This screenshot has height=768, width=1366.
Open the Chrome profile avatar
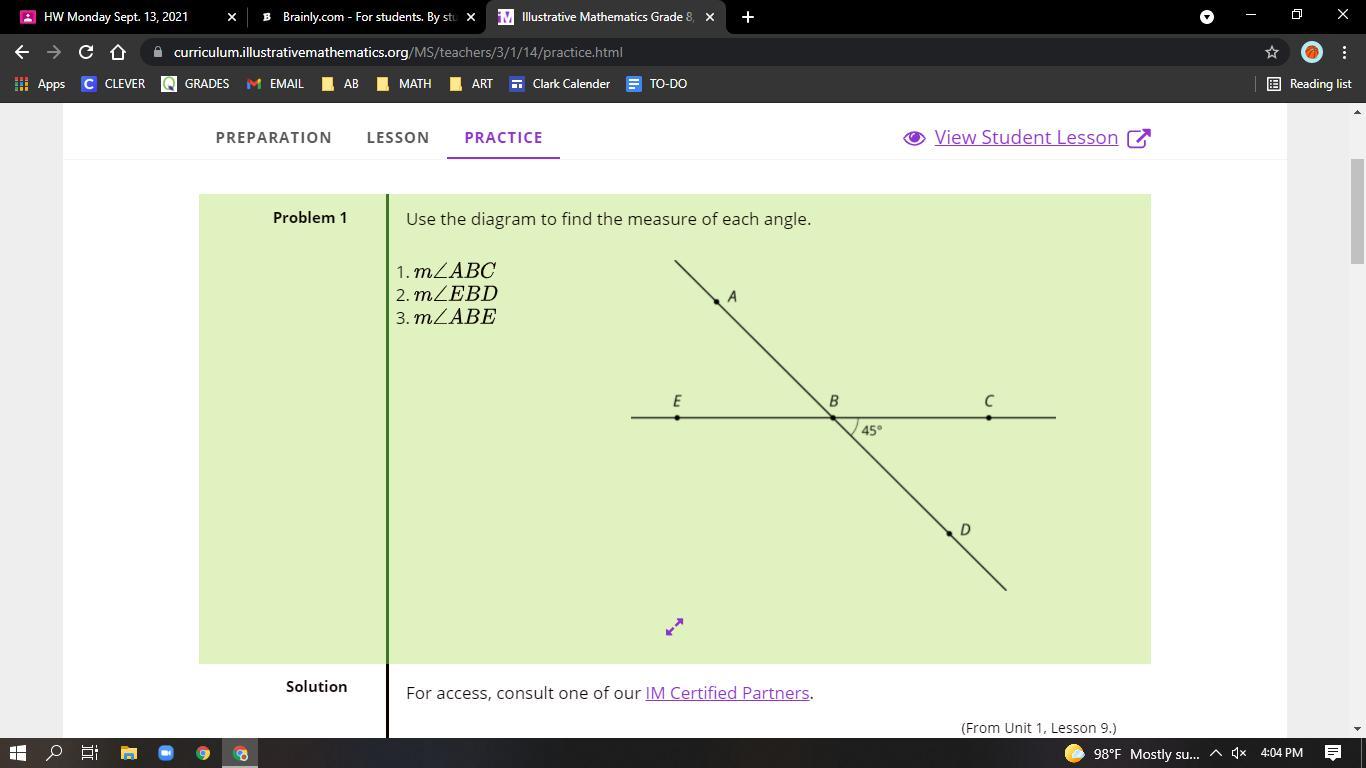pyautogui.click(x=1311, y=52)
